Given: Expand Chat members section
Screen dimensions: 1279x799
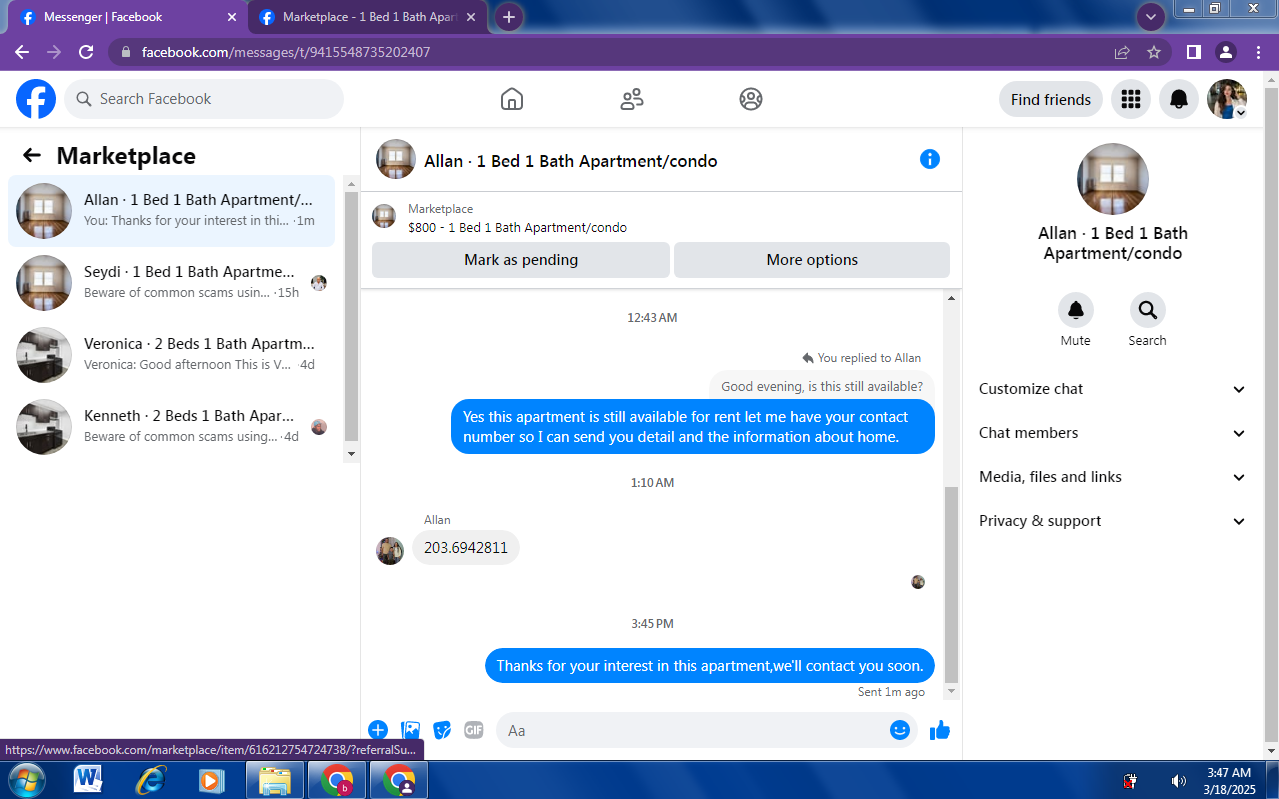Looking at the screenshot, I should pos(1112,433).
